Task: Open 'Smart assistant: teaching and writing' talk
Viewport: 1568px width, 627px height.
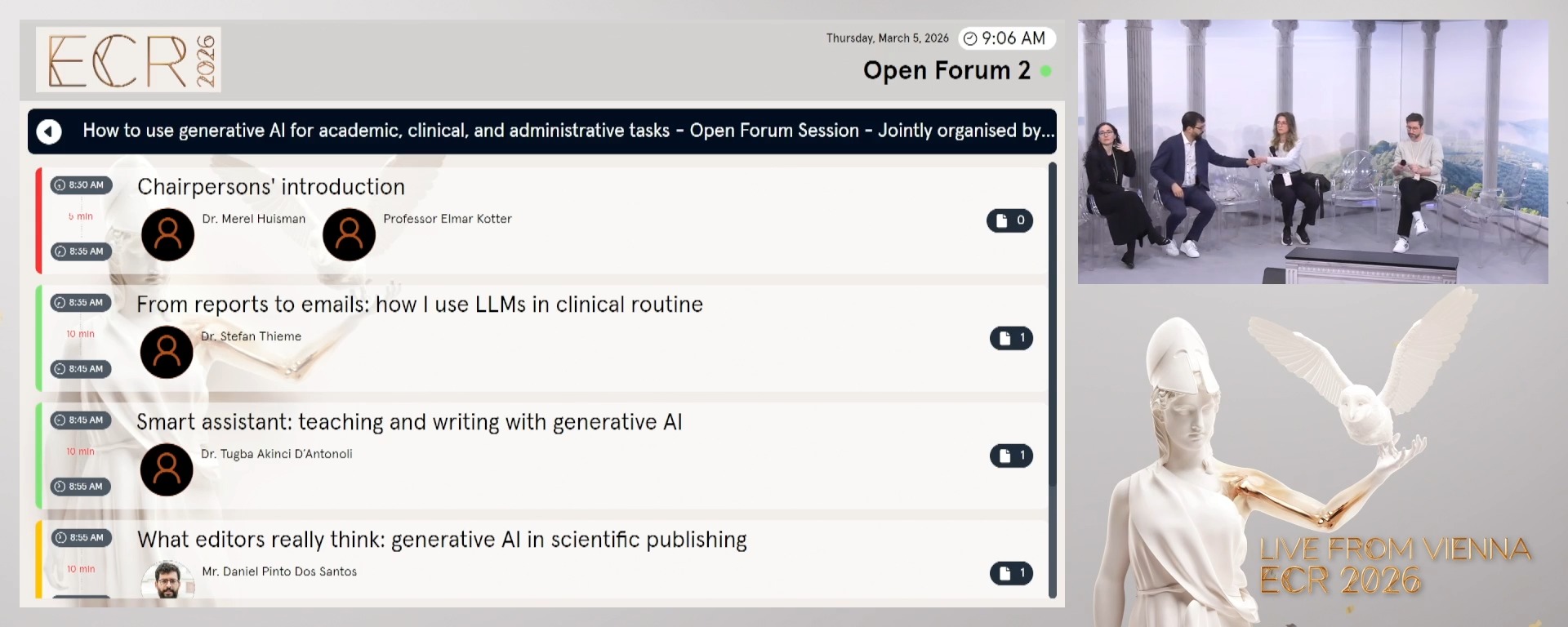Action: [409, 422]
